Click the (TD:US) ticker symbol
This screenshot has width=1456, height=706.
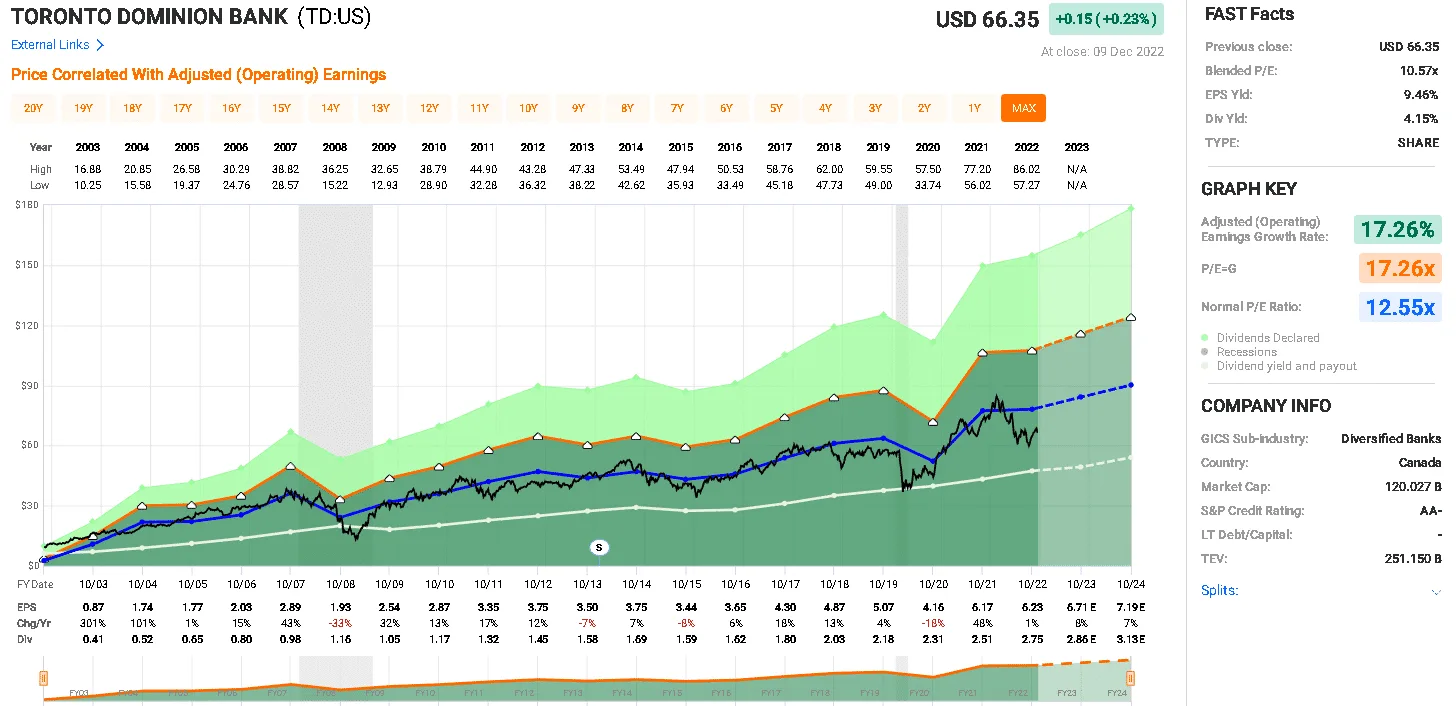click(x=334, y=18)
